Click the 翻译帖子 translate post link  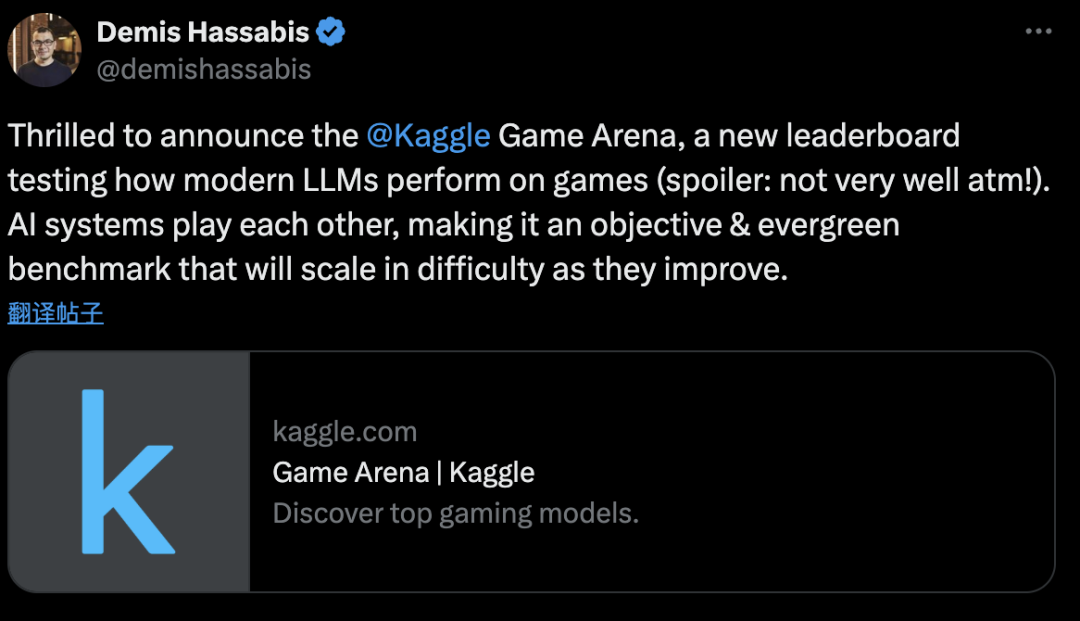55,313
